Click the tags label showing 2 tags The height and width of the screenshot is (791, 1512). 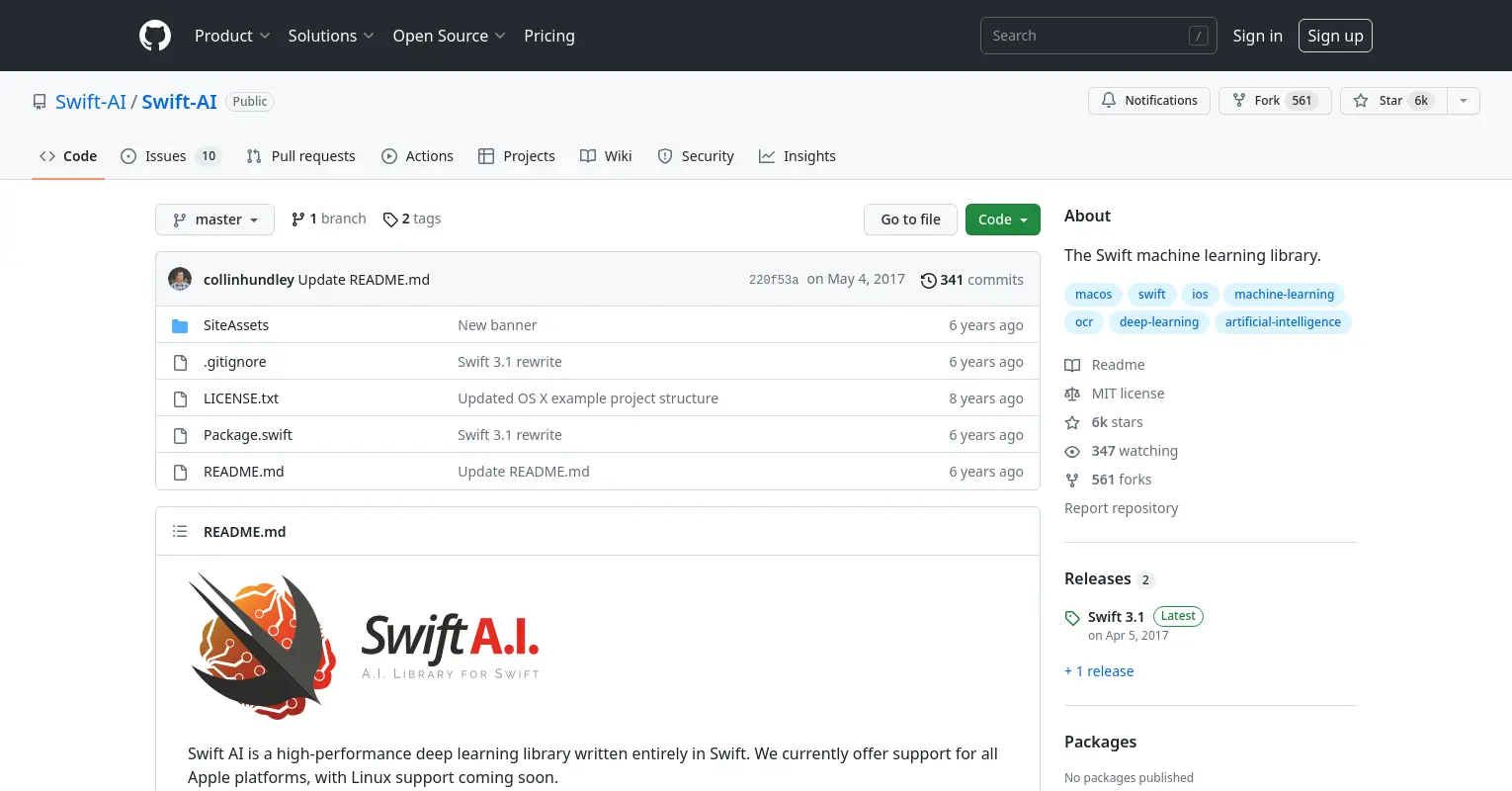411,219
